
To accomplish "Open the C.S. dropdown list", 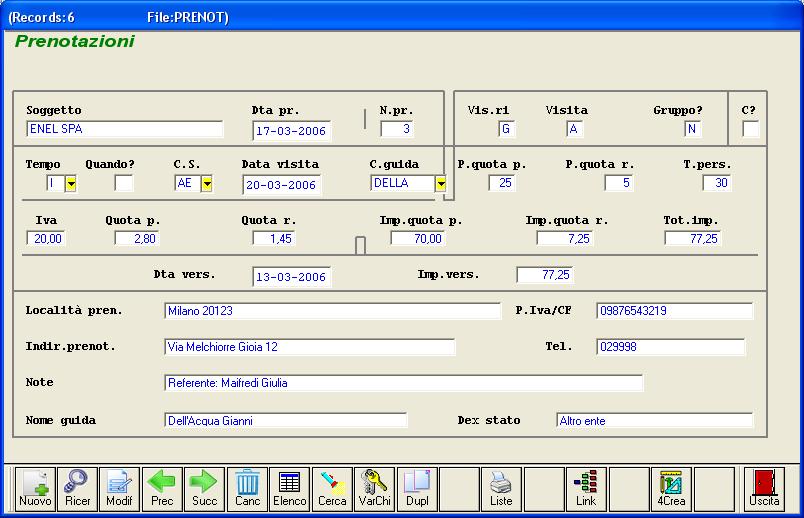I will point(207,184).
